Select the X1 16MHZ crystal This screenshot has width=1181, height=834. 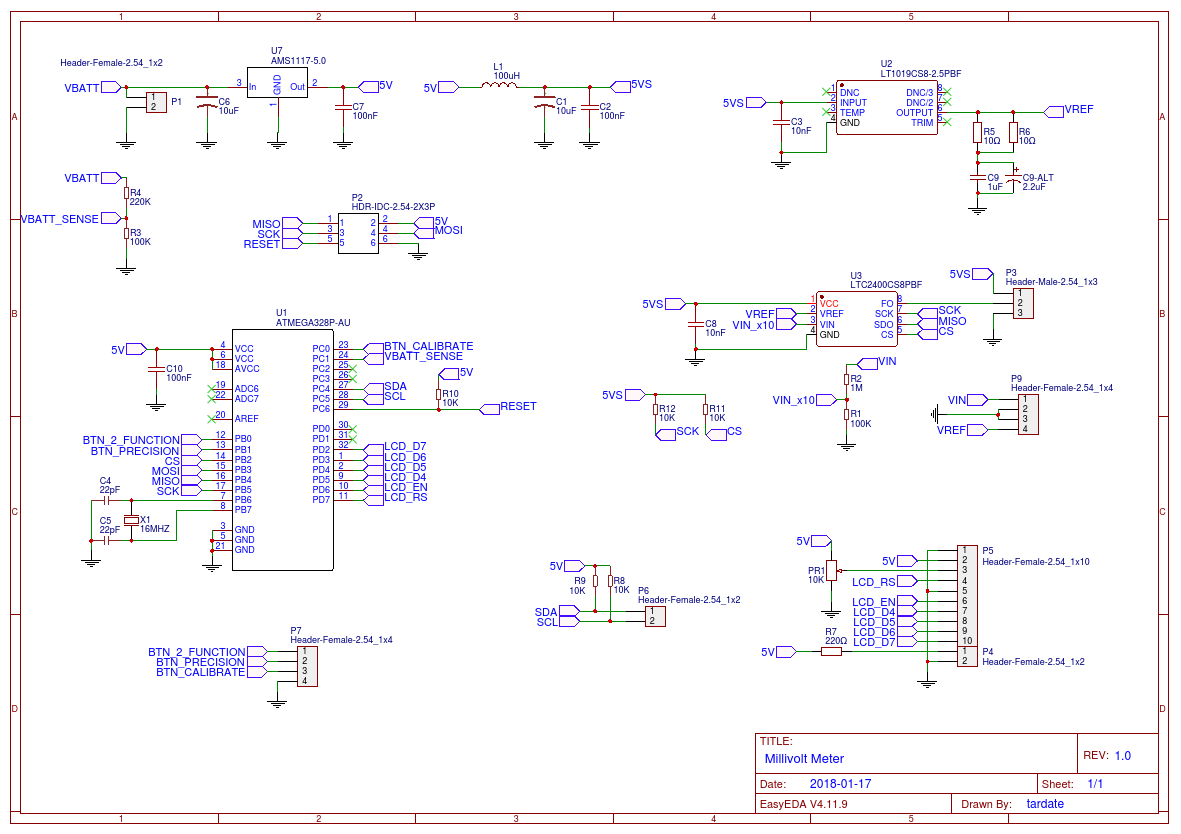(x=132, y=520)
